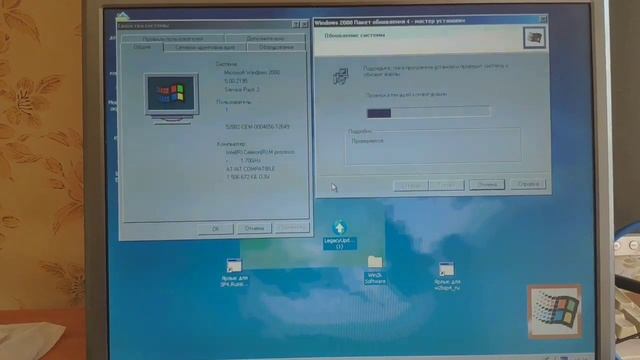Click the OEM product ID number text
Screen dimensions: 640x360
click(x=258, y=127)
